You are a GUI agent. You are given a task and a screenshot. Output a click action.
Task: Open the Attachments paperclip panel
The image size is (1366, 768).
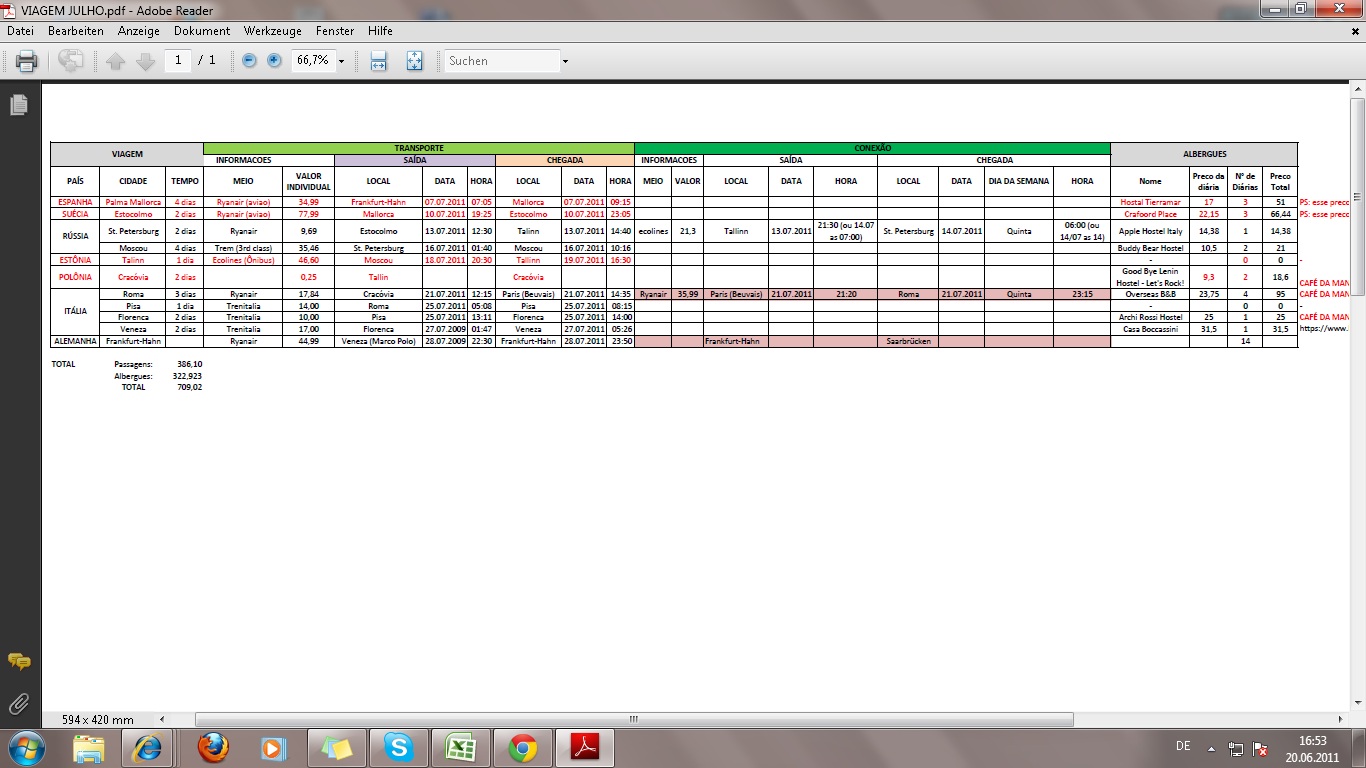tap(19, 704)
